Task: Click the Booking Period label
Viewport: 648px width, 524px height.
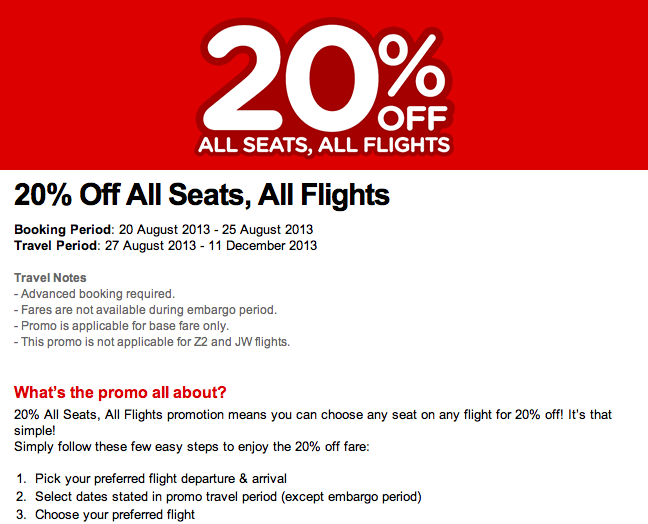Action: (x=62, y=229)
